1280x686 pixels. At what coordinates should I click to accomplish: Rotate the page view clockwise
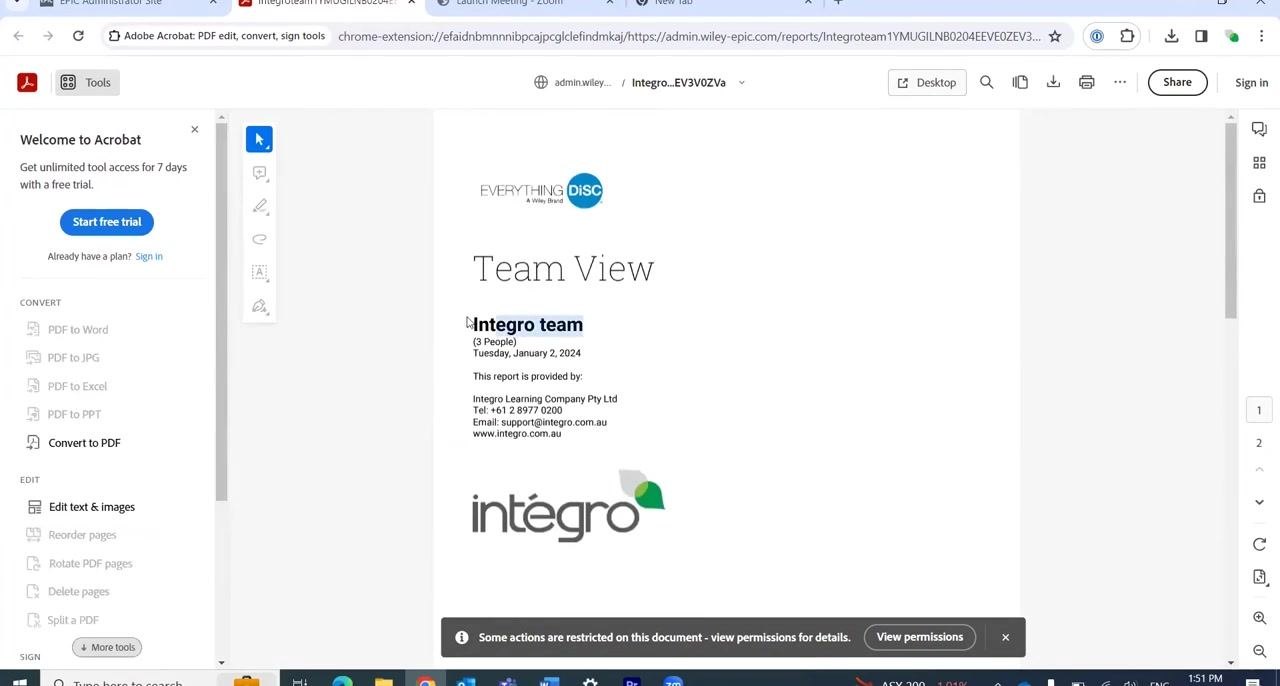(1259, 544)
